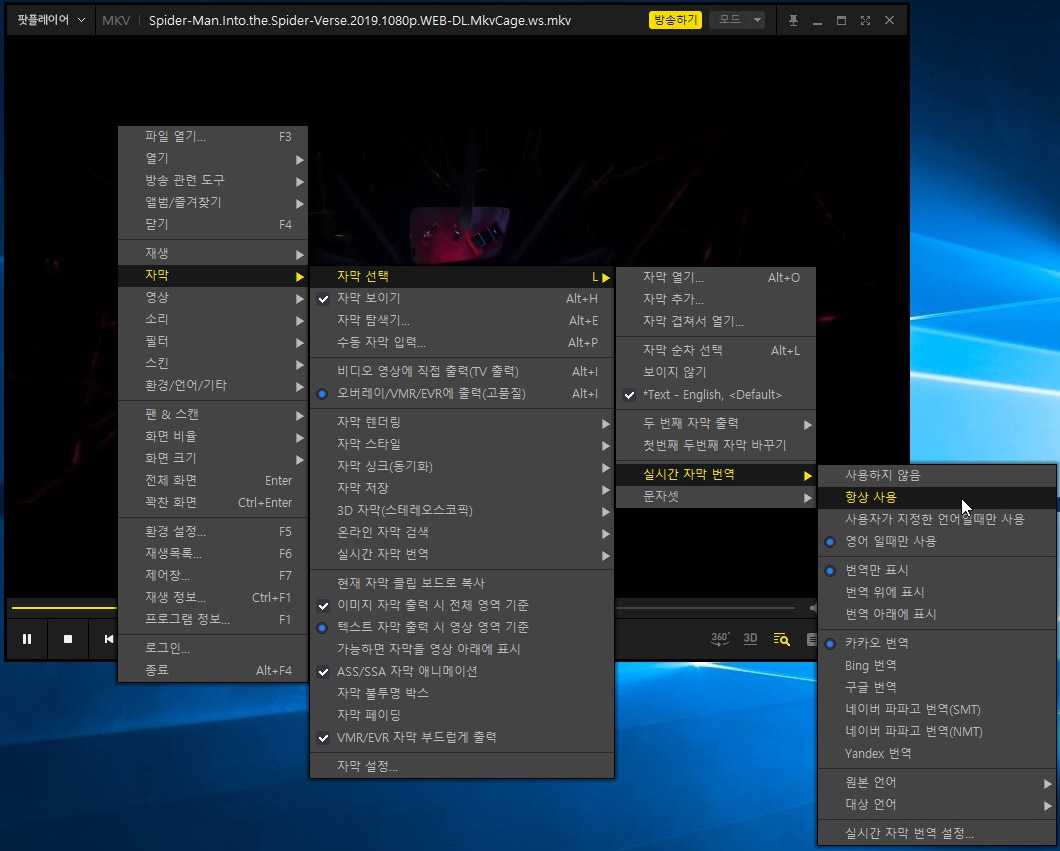Click the previous track button
This screenshot has height=851, width=1060.
point(107,639)
